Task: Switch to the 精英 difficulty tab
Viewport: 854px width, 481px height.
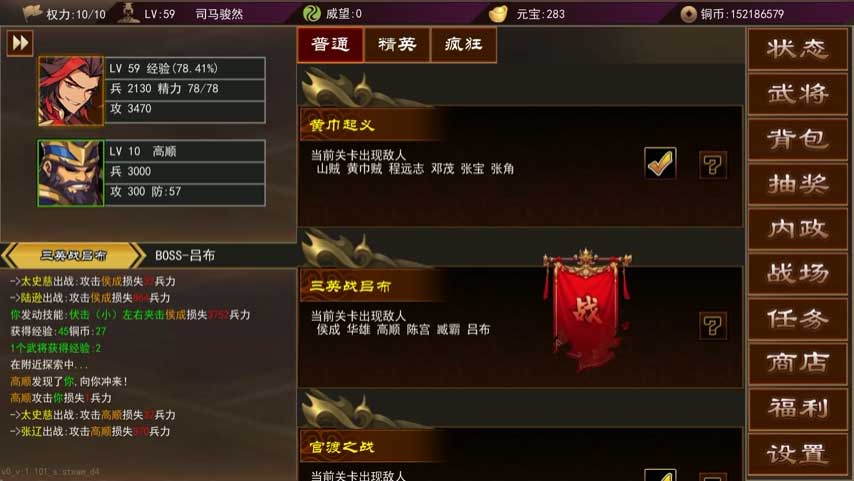Action: [x=397, y=45]
